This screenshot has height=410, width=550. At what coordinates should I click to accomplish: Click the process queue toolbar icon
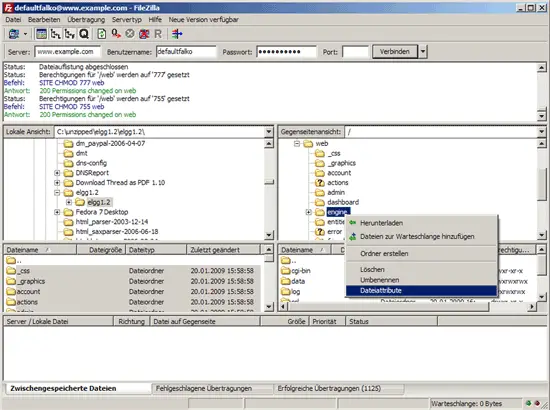pyautogui.click(x=116, y=34)
